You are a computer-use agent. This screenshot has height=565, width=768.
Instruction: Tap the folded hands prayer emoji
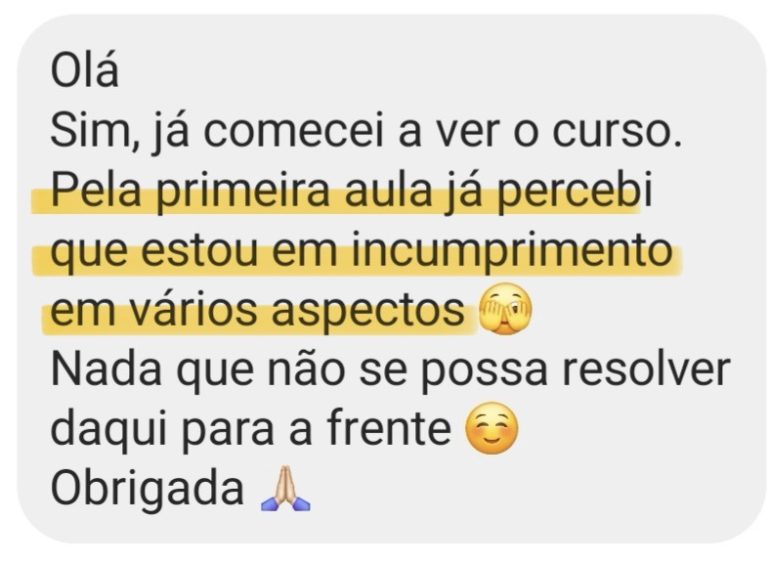pos(285,489)
